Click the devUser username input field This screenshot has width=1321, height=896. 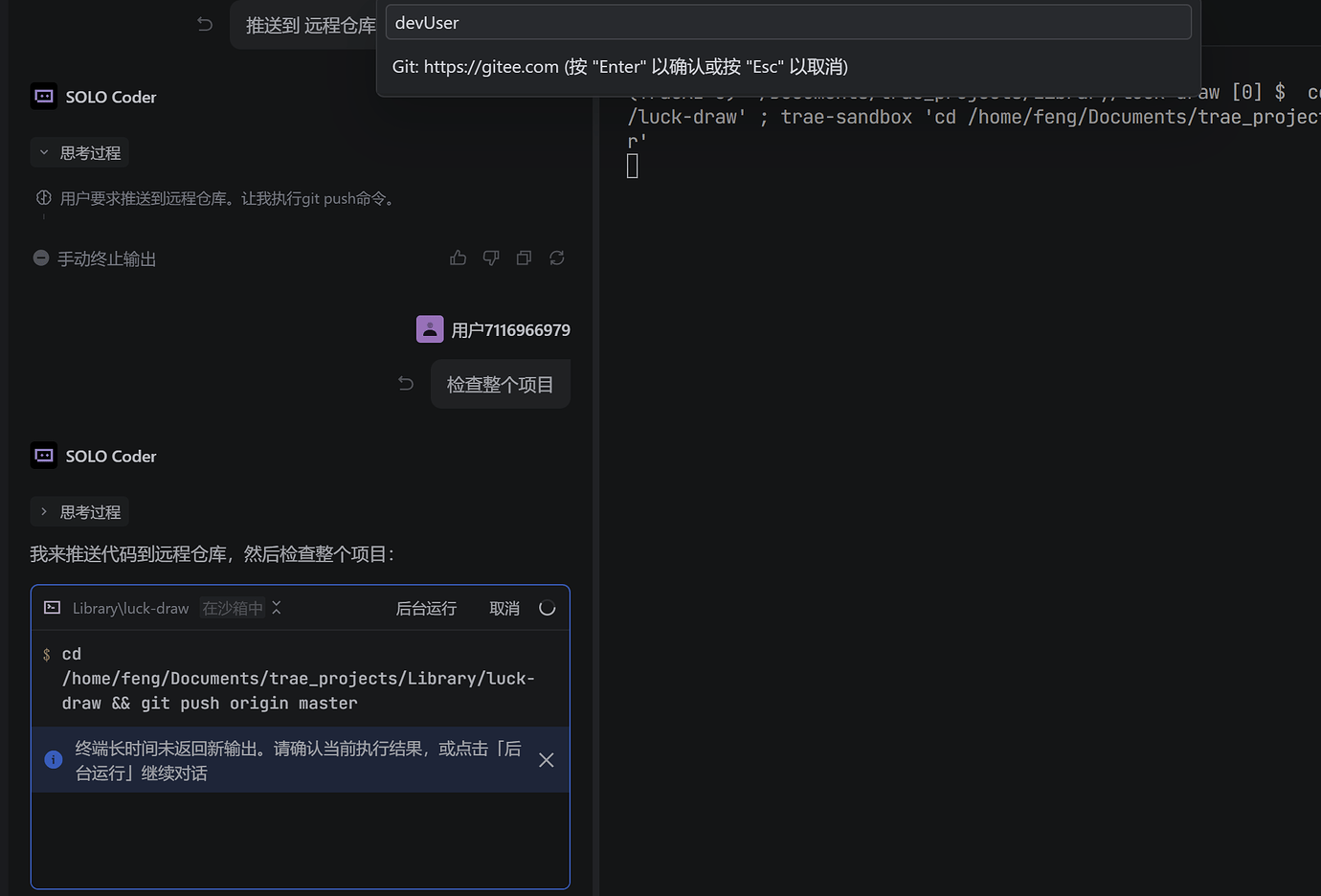coord(789,22)
